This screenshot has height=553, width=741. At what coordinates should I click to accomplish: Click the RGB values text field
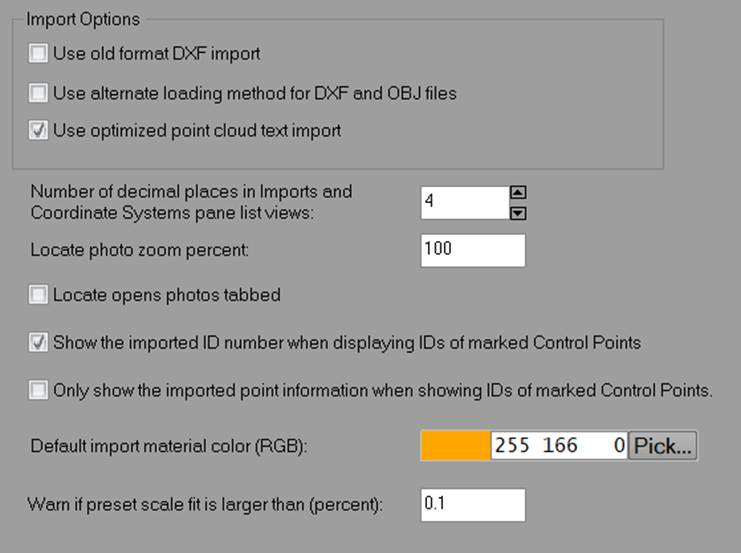coord(558,446)
